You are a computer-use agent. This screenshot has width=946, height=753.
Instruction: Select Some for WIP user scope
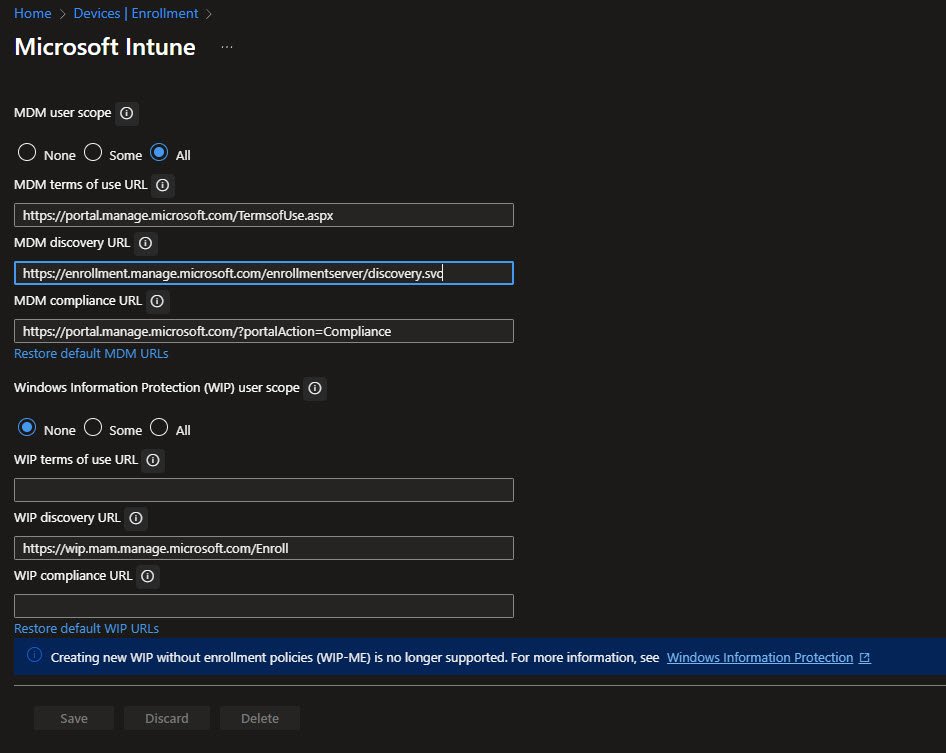pyautogui.click(x=93, y=429)
